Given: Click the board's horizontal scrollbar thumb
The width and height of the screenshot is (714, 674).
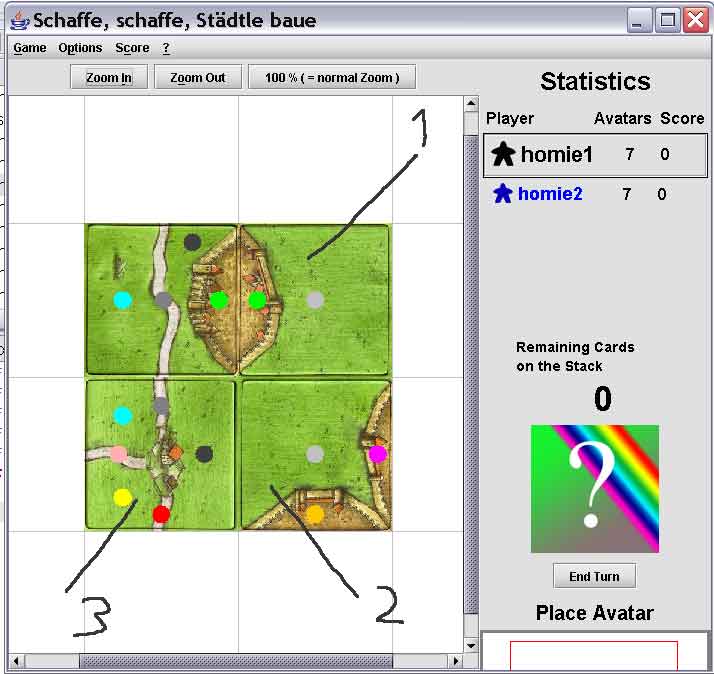Looking at the screenshot, I should click(x=236, y=660).
